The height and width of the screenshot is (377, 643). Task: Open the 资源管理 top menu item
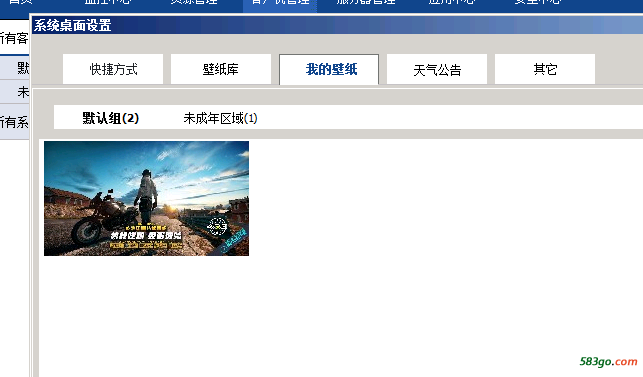pyautogui.click(x=194, y=2)
